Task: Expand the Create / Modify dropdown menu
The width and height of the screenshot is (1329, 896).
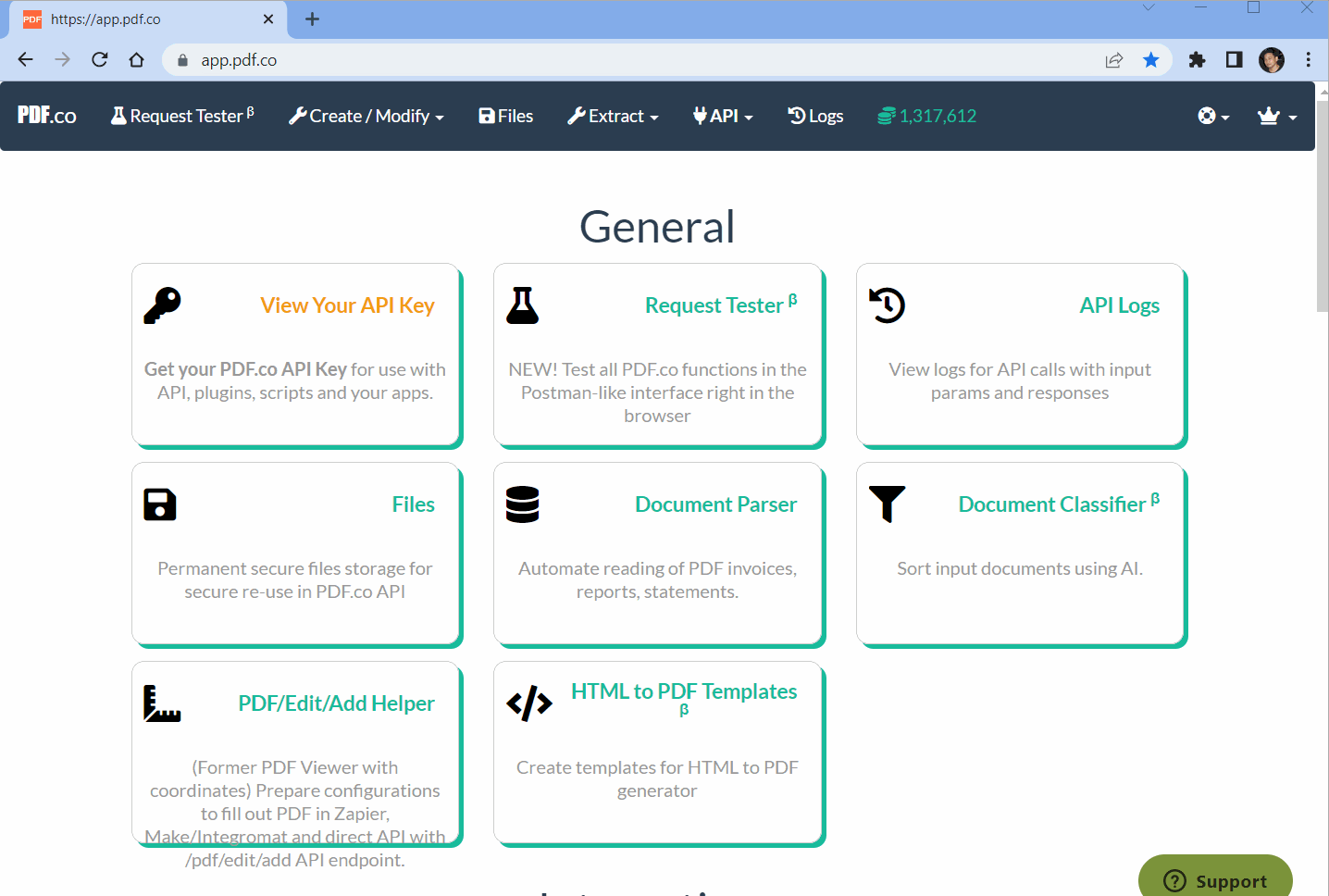Action: pos(366,116)
